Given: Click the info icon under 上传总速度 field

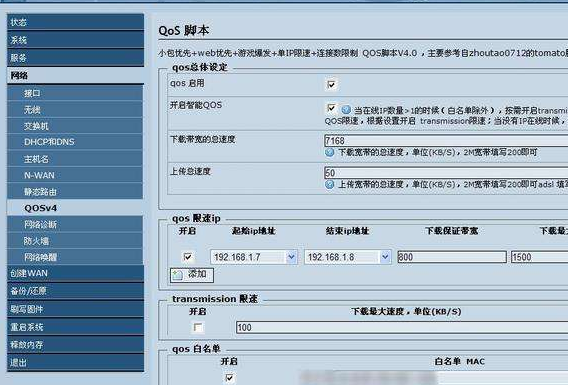Looking at the screenshot, I should [x=329, y=184].
